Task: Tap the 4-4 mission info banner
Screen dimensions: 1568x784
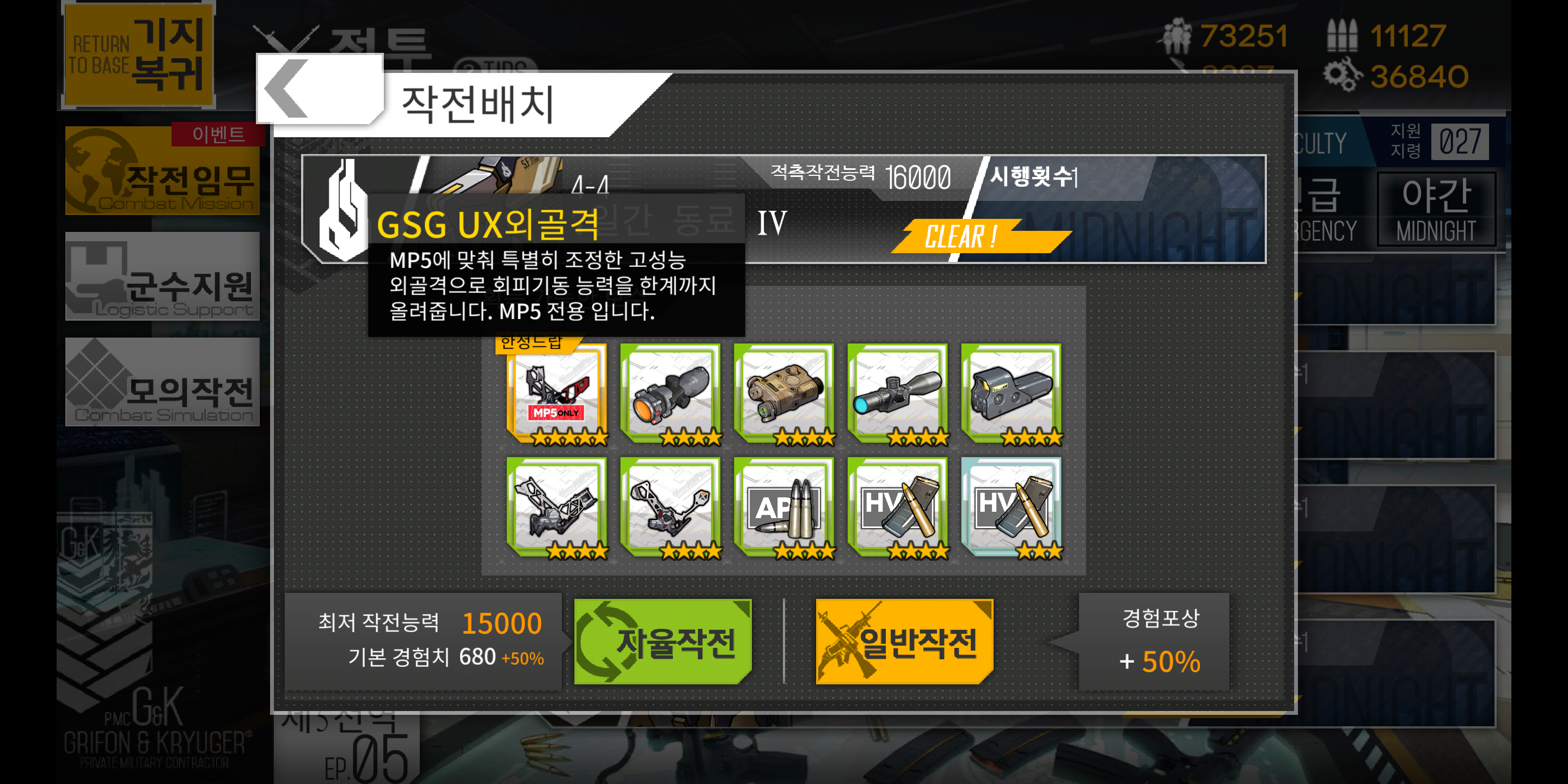Action: pyautogui.click(x=784, y=209)
